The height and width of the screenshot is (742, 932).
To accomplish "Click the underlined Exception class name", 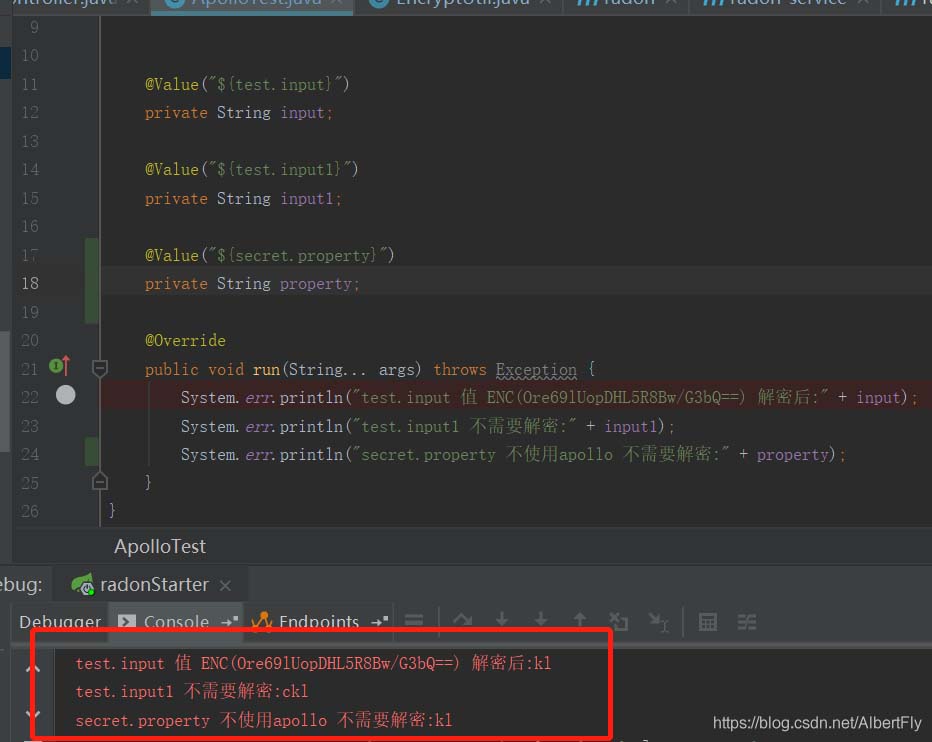I will 536,369.
